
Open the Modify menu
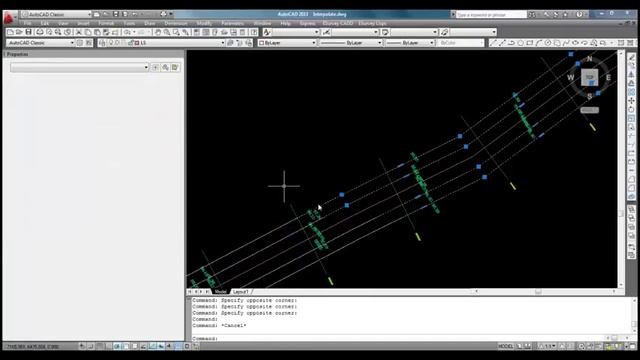(204, 23)
